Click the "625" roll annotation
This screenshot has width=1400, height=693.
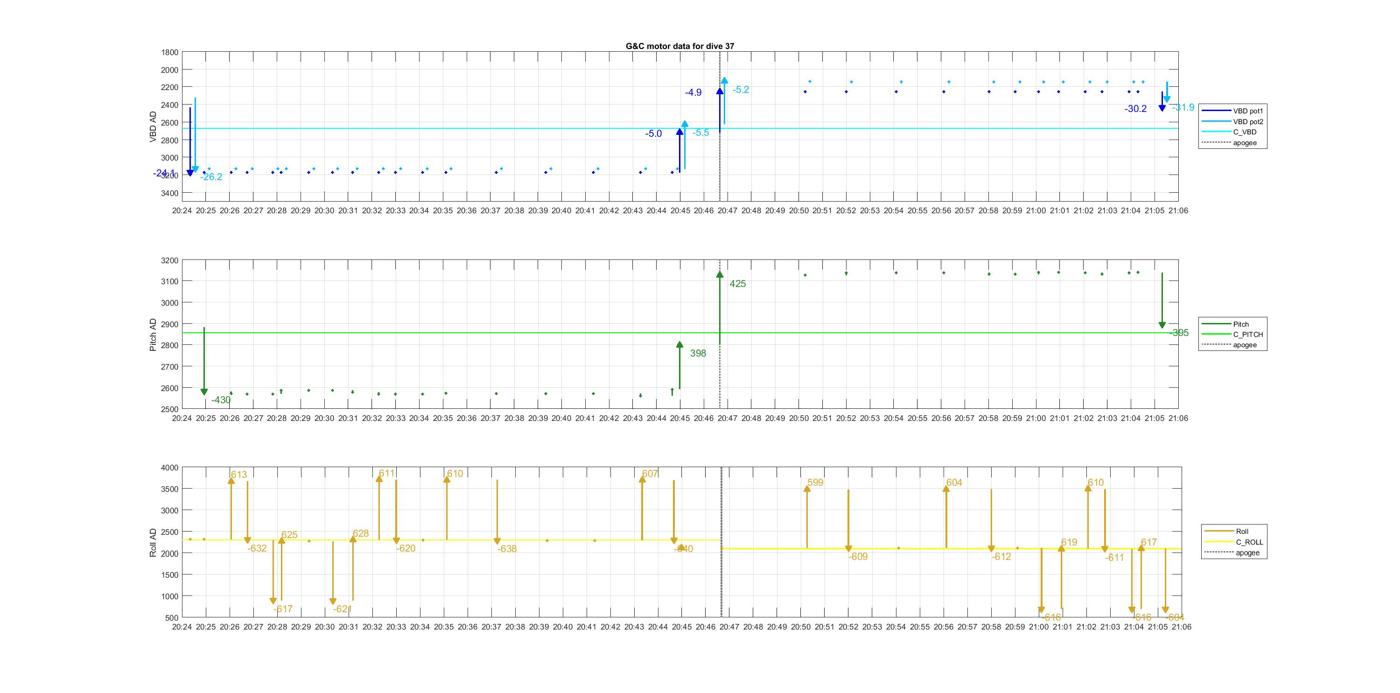click(x=289, y=535)
